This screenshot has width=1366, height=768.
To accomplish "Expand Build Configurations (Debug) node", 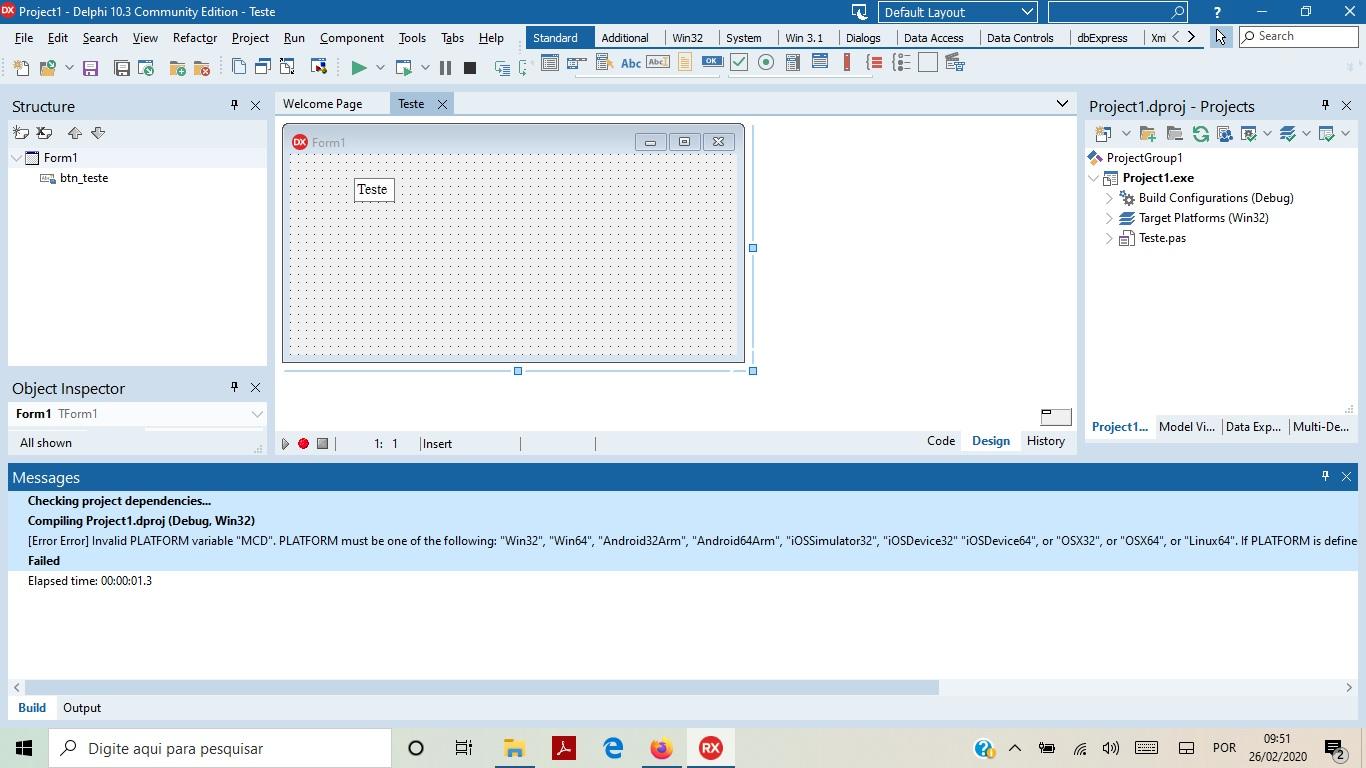I will (1109, 198).
